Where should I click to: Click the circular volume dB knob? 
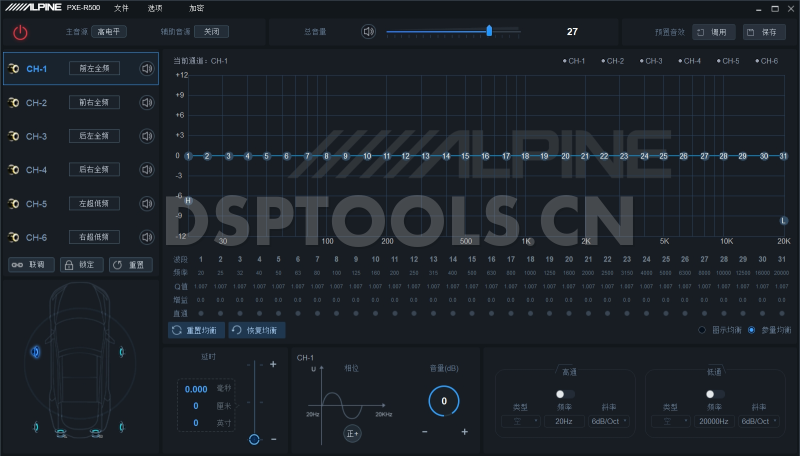(x=444, y=401)
